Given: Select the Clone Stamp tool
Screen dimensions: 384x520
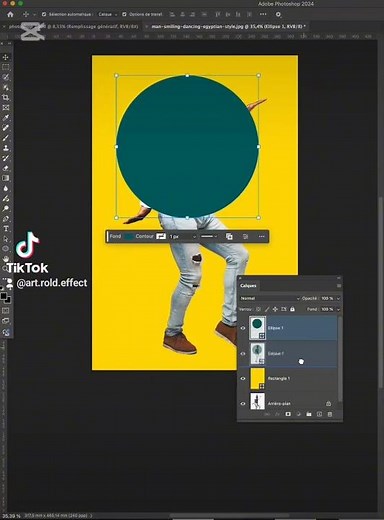Looking at the screenshot, I should coord(6,148).
